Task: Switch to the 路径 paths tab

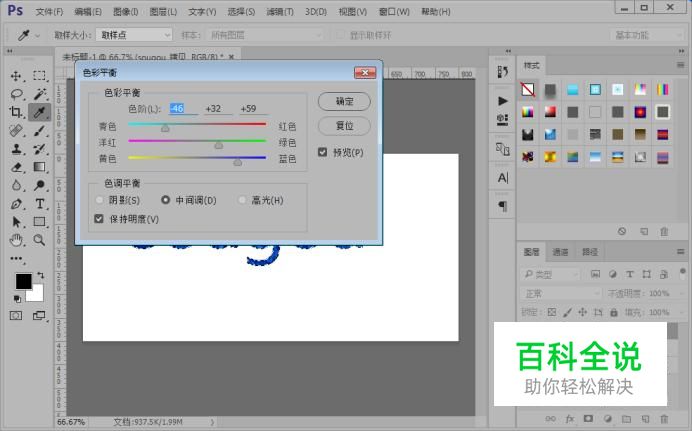Action: [590, 252]
